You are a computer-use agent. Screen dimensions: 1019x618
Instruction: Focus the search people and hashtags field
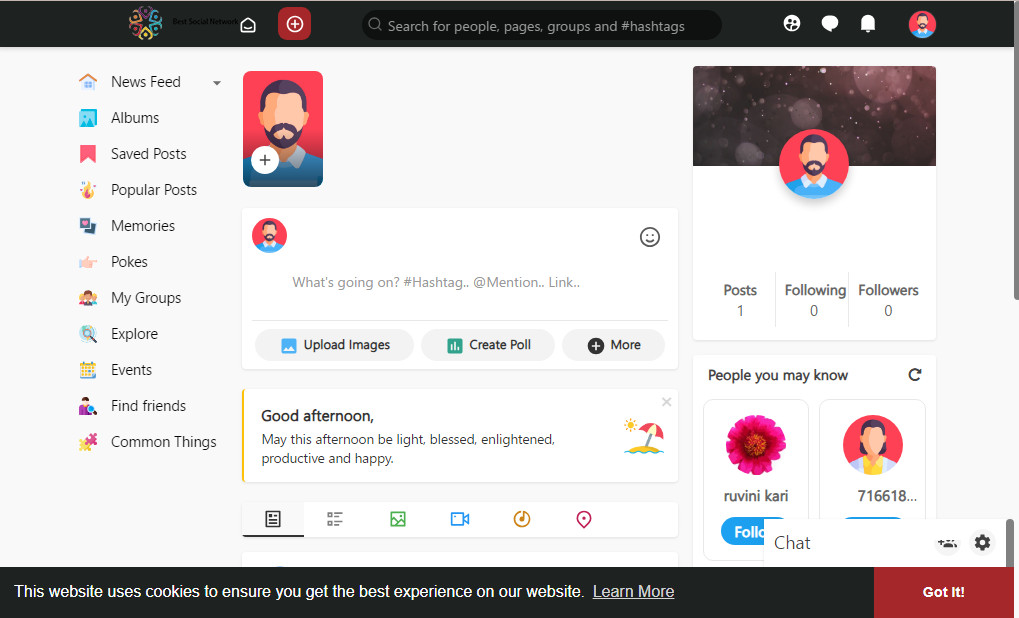541,25
